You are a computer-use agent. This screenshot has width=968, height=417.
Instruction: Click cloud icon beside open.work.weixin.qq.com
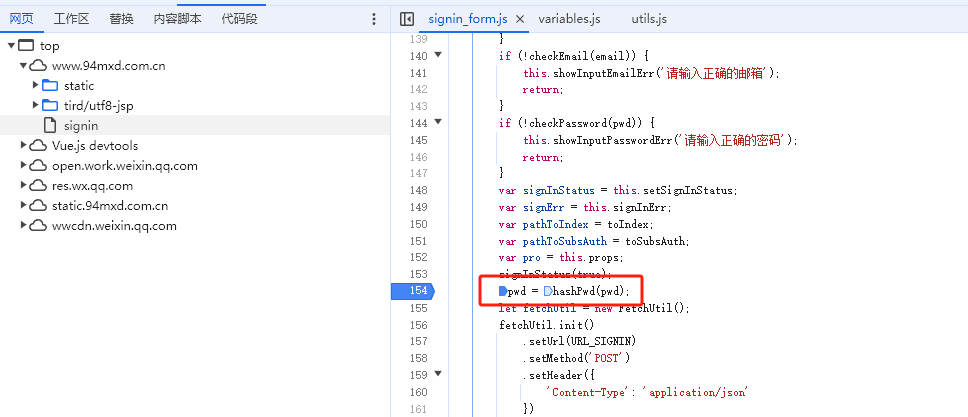tap(38, 166)
